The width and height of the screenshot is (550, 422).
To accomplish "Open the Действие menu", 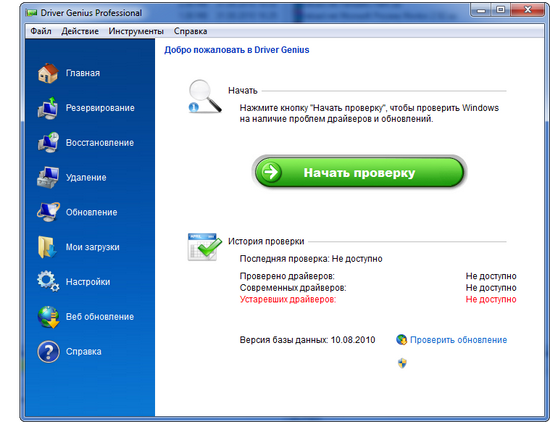I will click(80, 31).
